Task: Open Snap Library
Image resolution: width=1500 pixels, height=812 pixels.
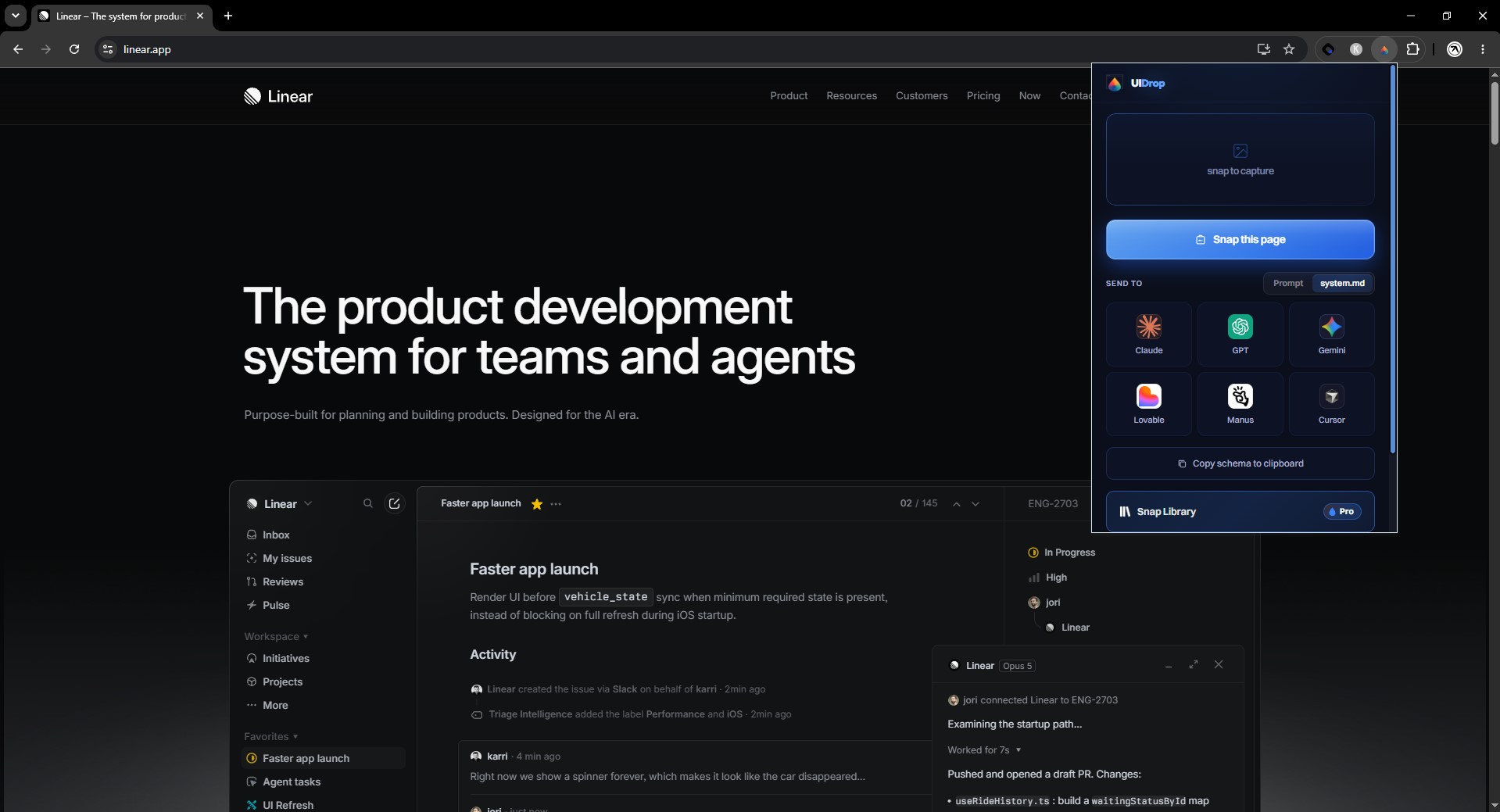Action: click(x=1240, y=512)
